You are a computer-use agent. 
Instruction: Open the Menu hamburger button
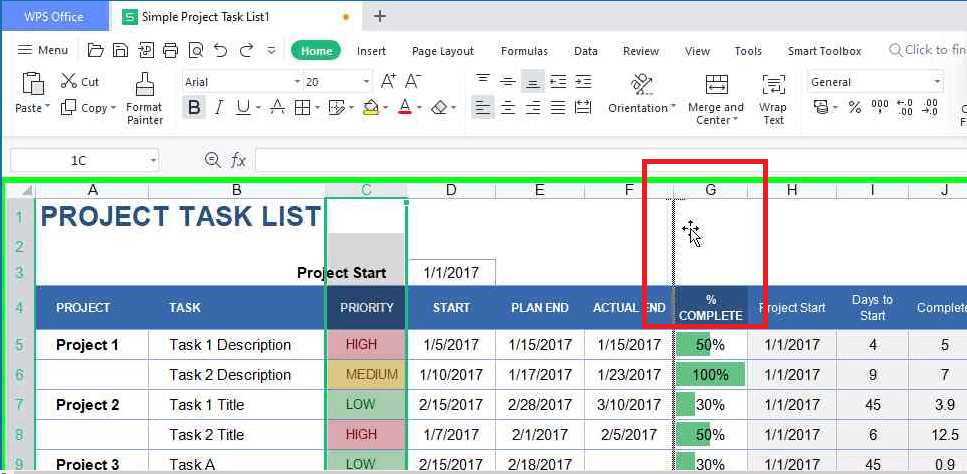click(x=43, y=51)
